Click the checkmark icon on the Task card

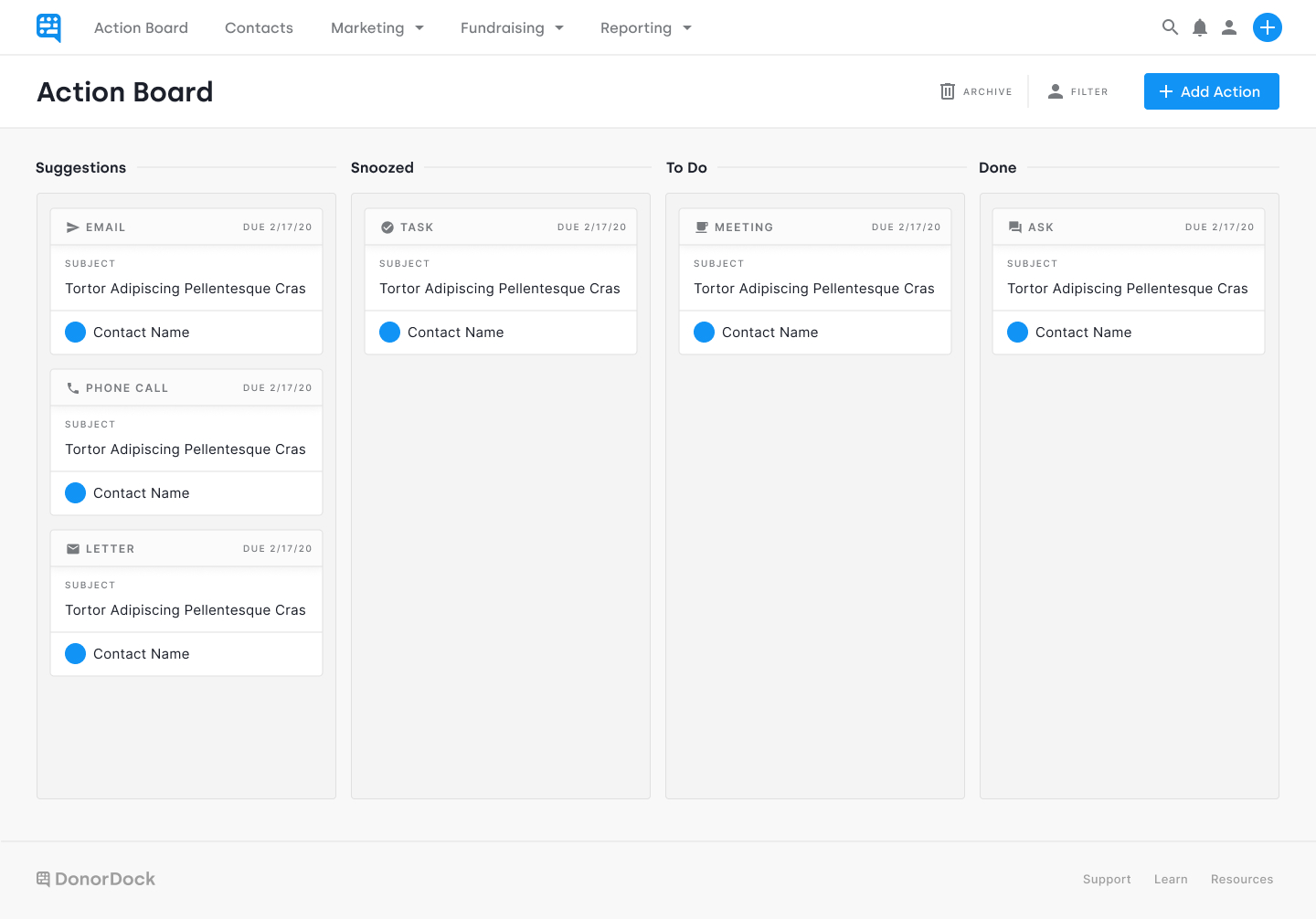(387, 227)
